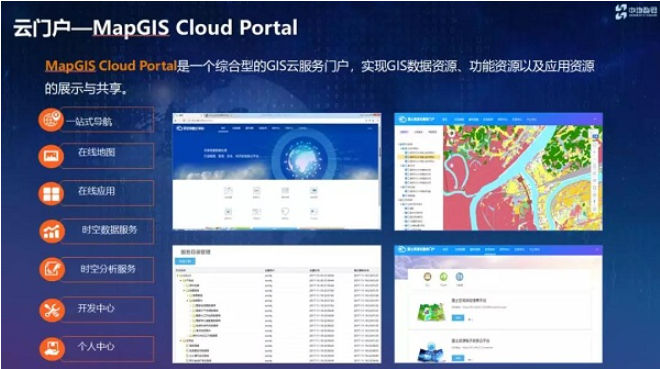The width and height of the screenshot is (660, 369).
Task: Open the four-square grid icon for 在线应用
Action: [x=51, y=194]
